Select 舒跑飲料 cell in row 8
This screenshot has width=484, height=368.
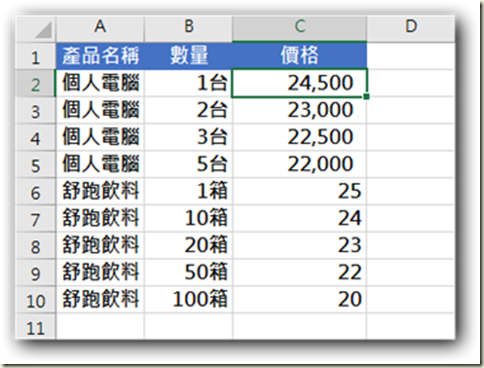[x=100, y=246]
